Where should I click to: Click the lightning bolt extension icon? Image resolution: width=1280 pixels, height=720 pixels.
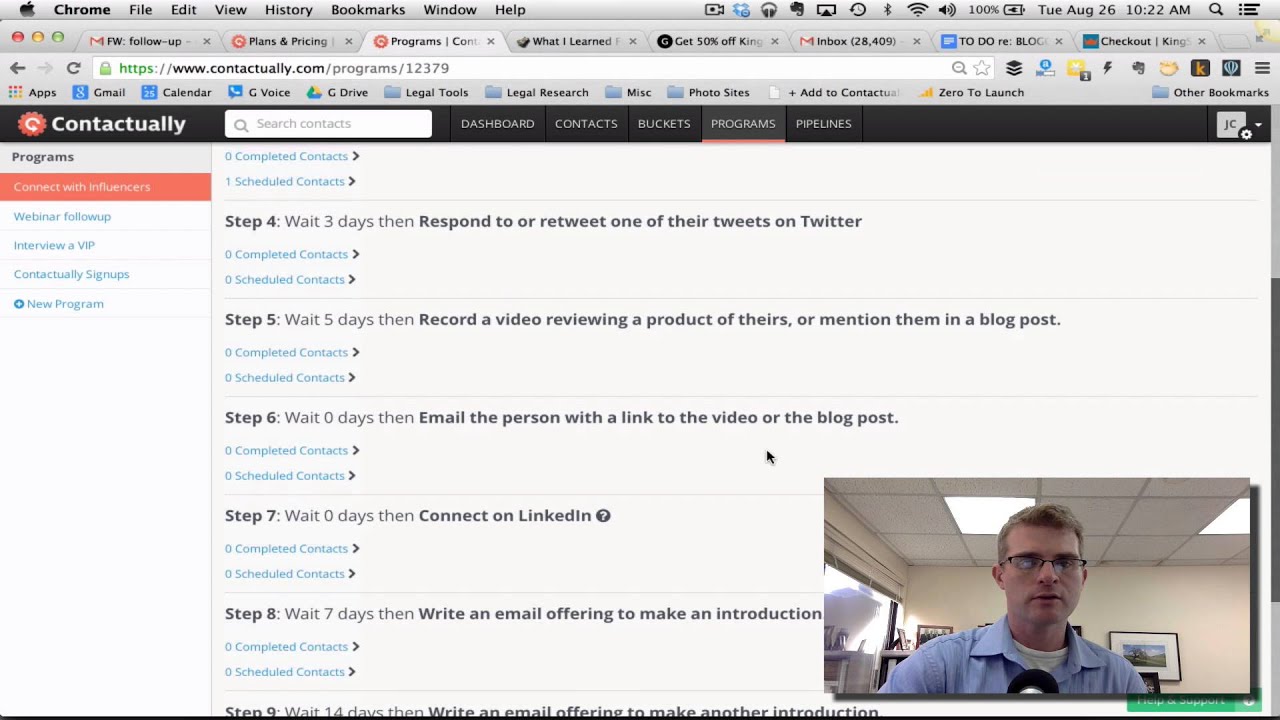tap(1107, 68)
